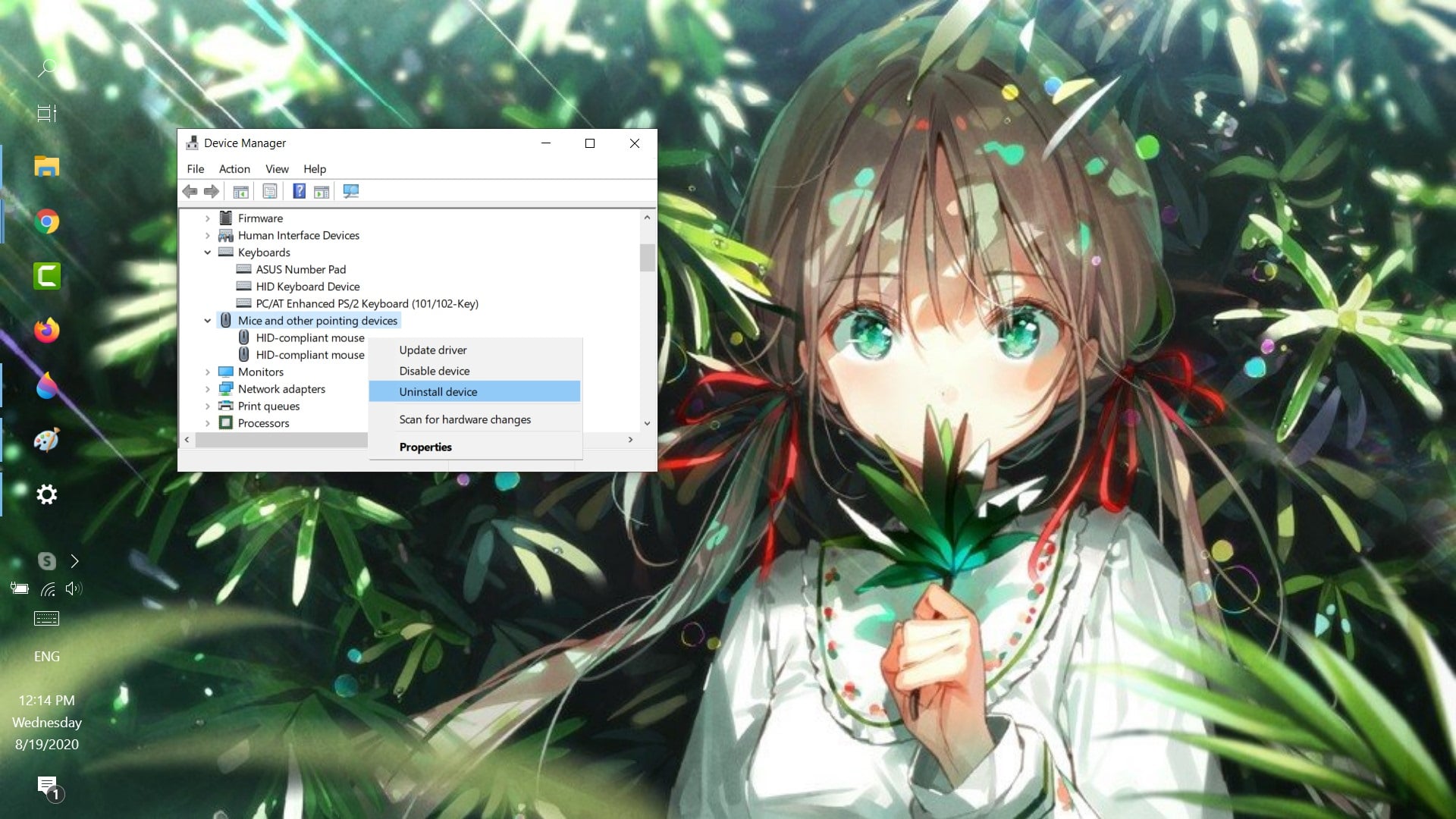The height and width of the screenshot is (819, 1456).
Task: Click the Back arrow in Device Manager toolbar
Action: click(x=190, y=192)
